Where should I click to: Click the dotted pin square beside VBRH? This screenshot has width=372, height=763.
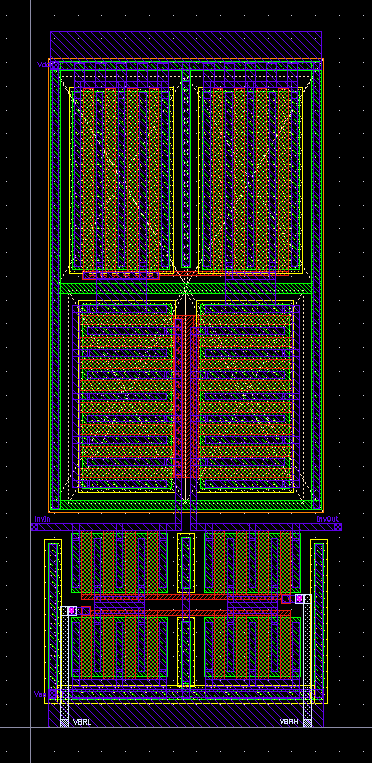click(x=307, y=723)
